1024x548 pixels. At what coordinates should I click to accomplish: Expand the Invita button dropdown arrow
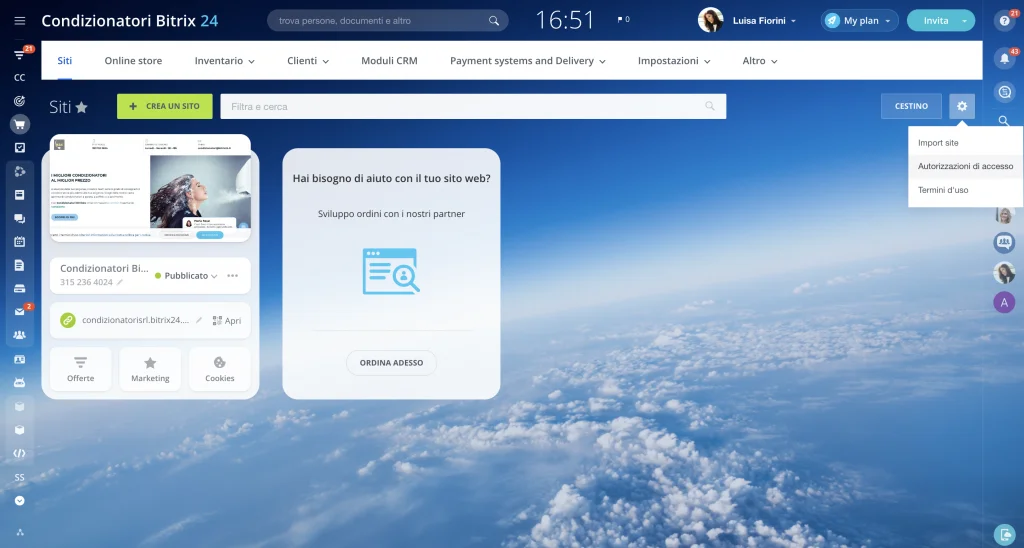[x=964, y=21]
